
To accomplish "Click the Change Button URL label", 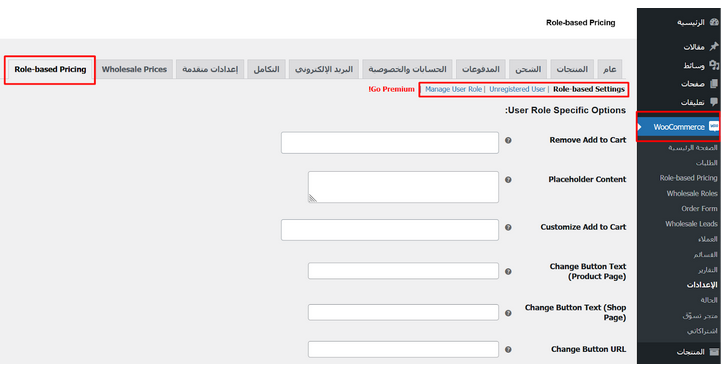I will pos(588,349).
